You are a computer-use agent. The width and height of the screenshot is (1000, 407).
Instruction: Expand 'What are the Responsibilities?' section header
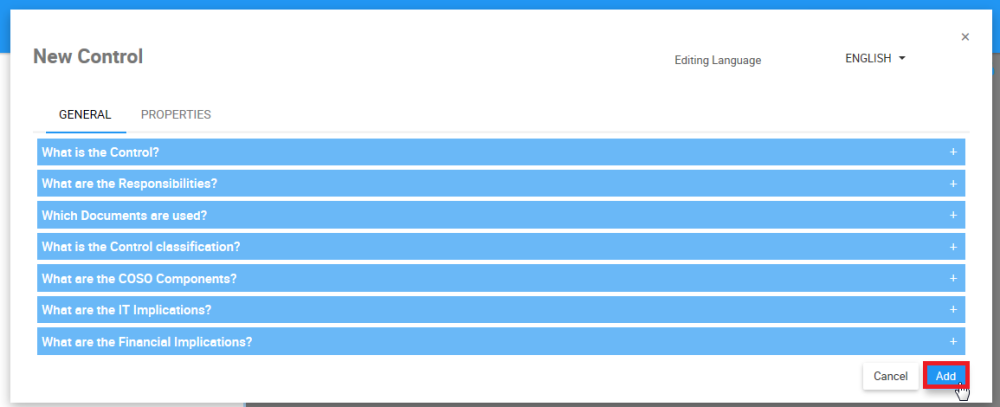tap(129, 184)
